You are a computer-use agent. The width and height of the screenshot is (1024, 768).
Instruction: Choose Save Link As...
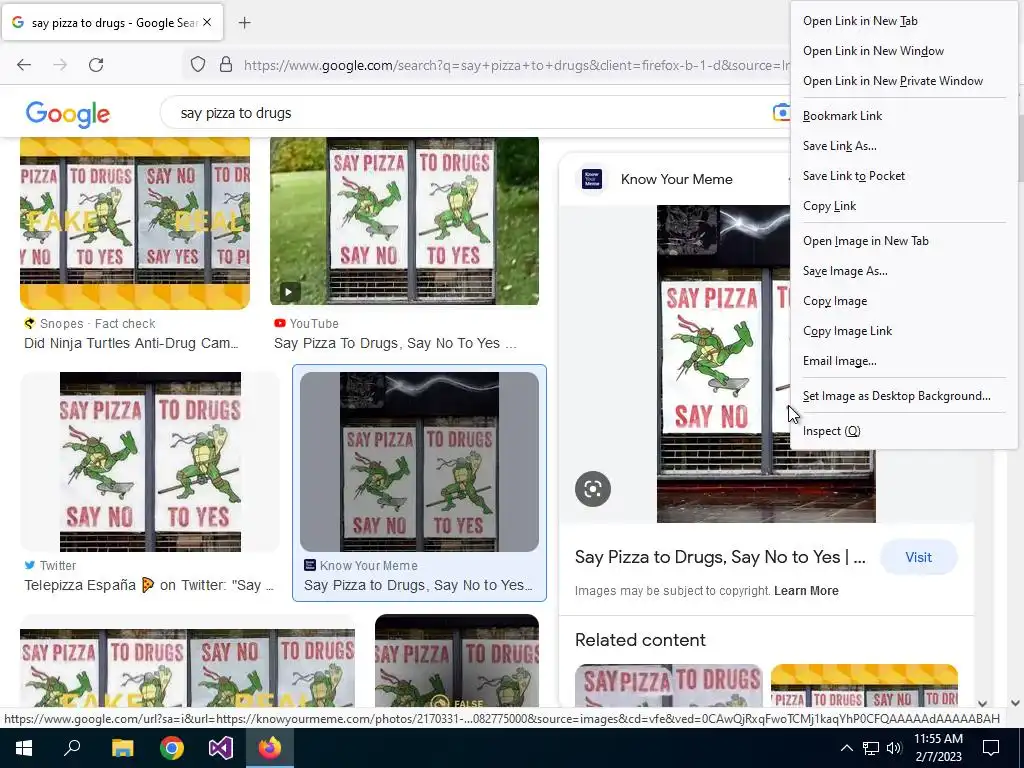click(x=903, y=146)
